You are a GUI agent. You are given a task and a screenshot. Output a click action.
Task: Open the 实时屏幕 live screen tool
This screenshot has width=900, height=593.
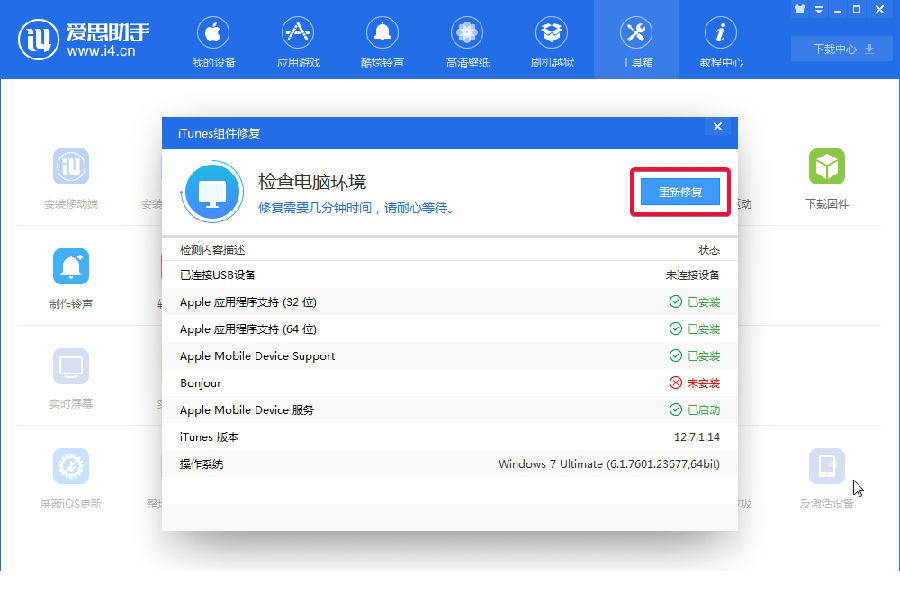click(x=71, y=379)
